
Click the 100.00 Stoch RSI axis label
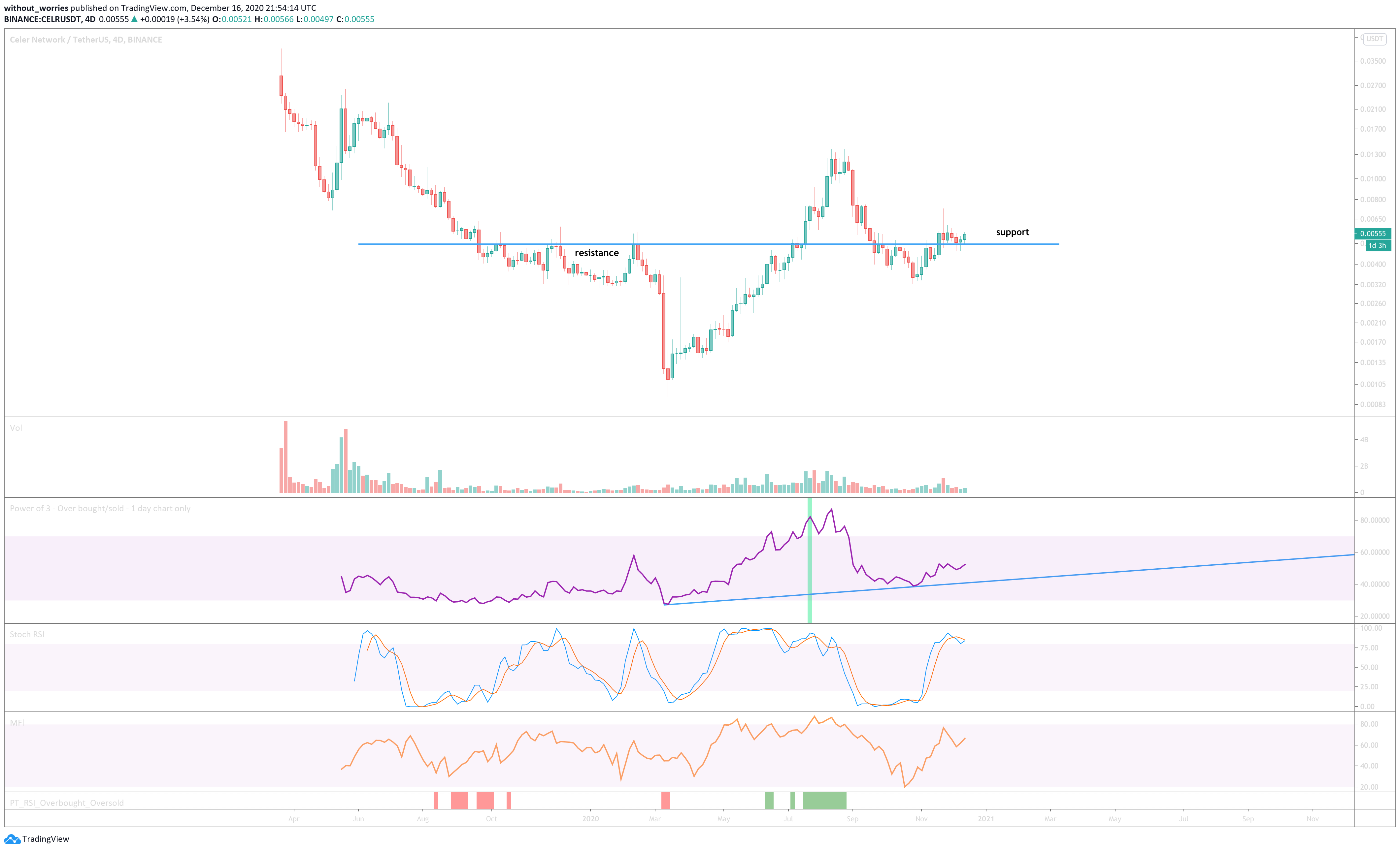1370,628
